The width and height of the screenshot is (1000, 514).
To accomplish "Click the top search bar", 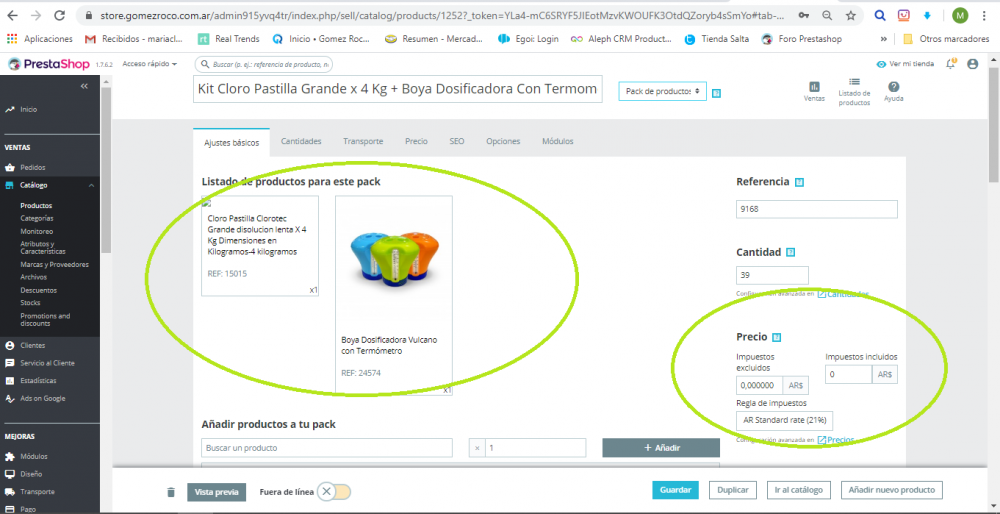I will pos(264,64).
